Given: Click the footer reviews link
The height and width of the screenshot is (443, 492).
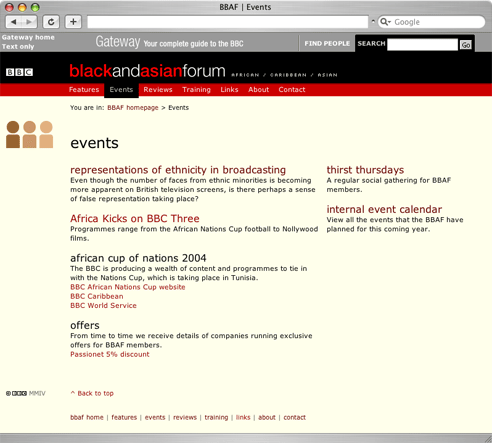Looking at the screenshot, I should coord(185,417).
